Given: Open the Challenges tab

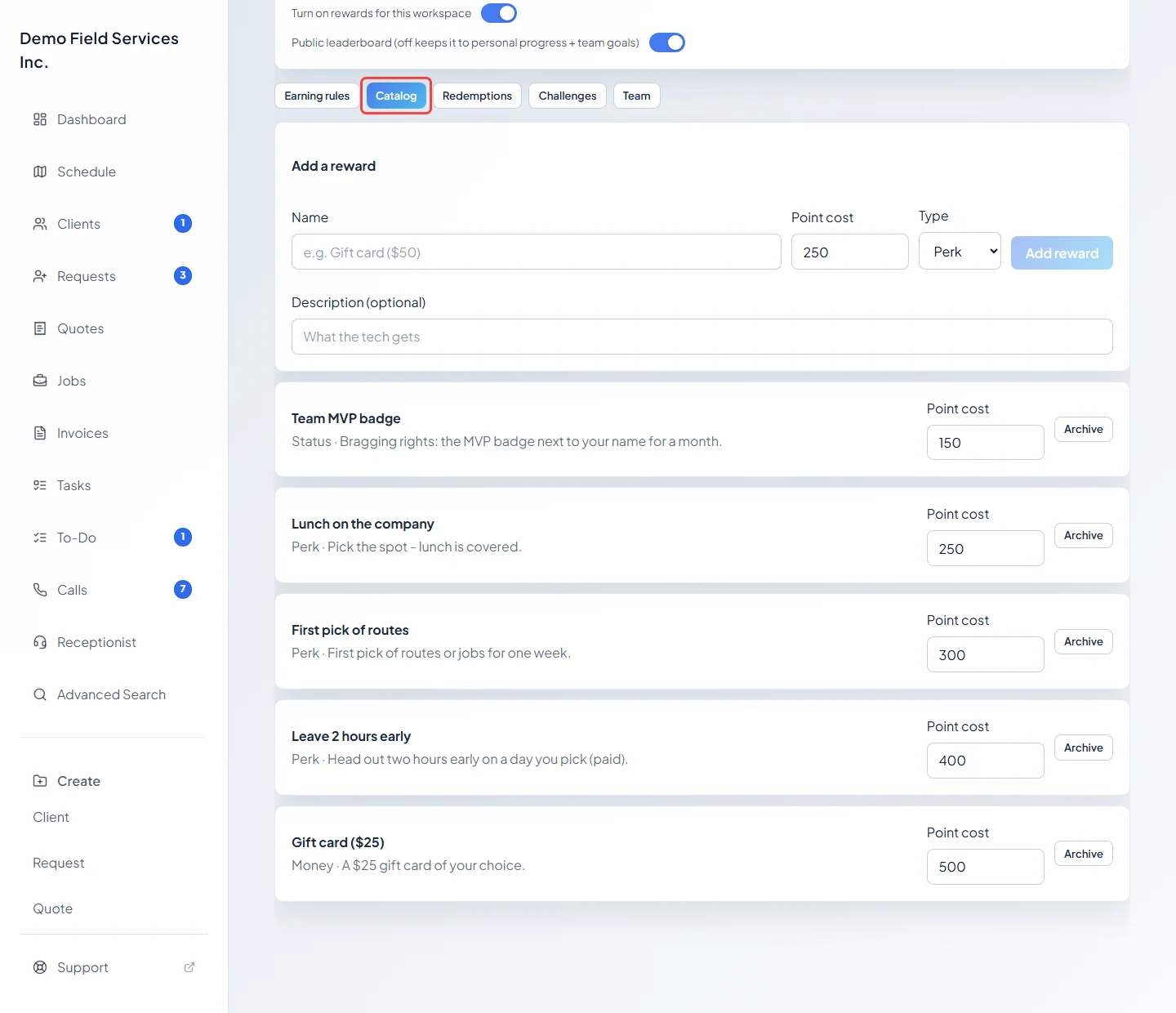Looking at the screenshot, I should click(568, 96).
